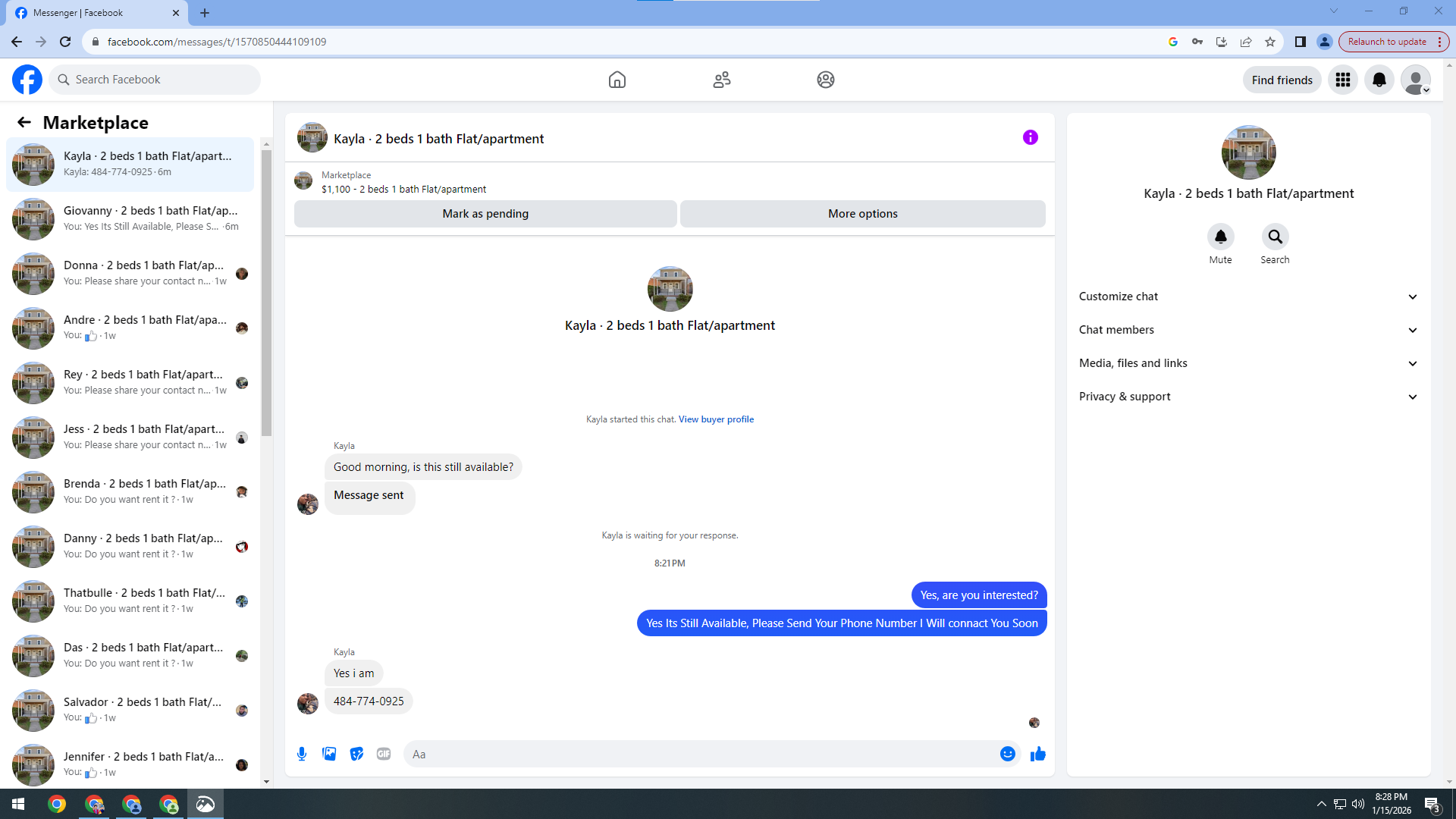Viewport: 1456px width, 819px height.
Task: Click the voice clip microphone icon
Action: 302,754
